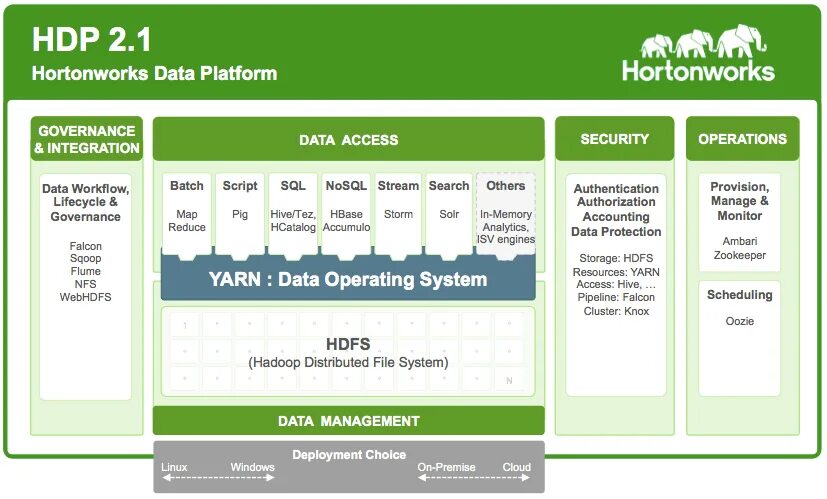The width and height of the screenshot is (827, 499).
Task: Select the Data Access header bar
Action: click(x=349, y=139)
